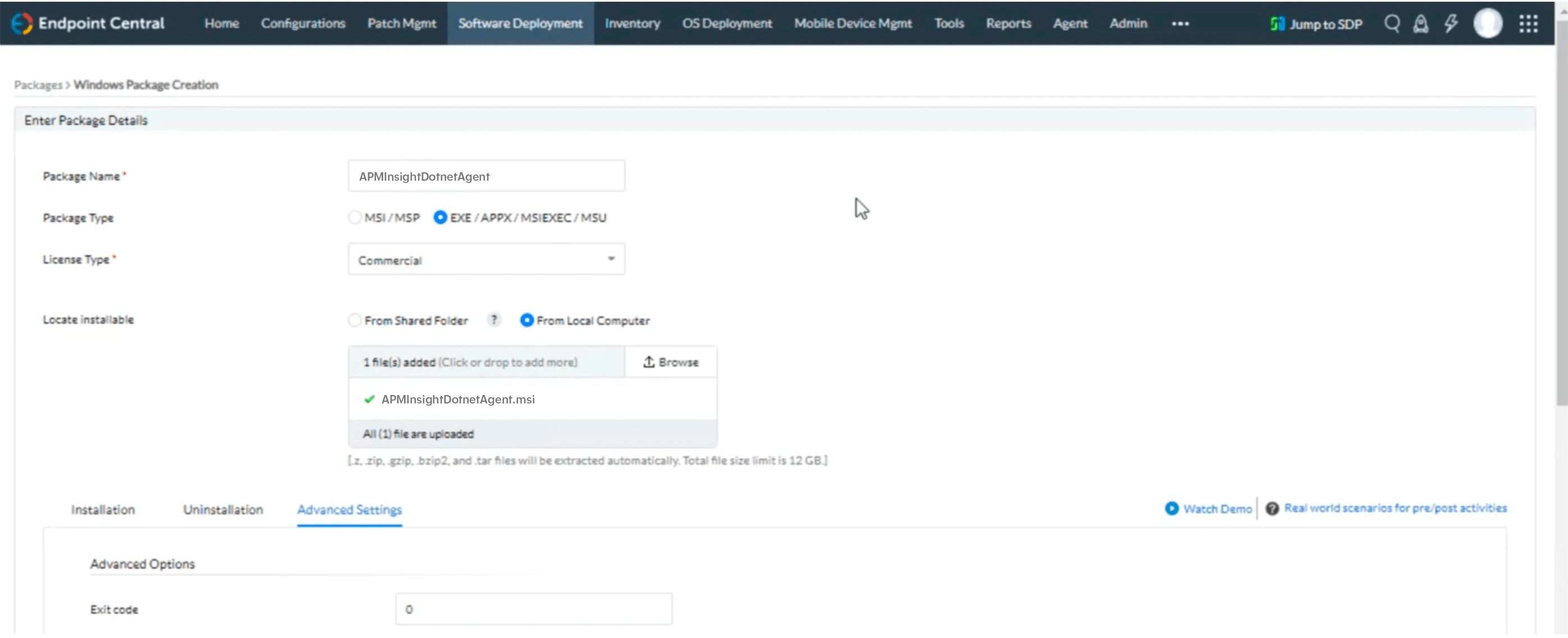This screenshot has width=1568, height=638.
Task: Click the shared folder help question icon
Action: 494,320
